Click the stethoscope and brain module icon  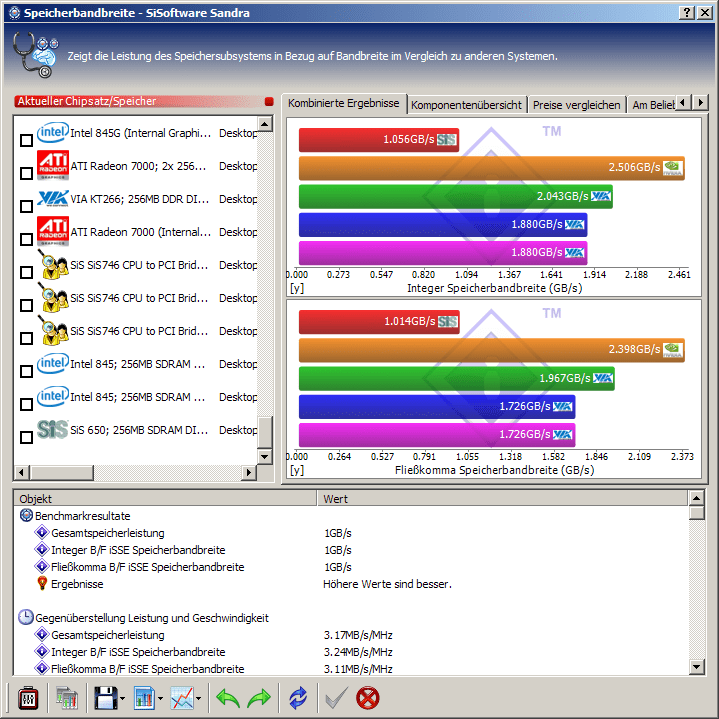pyautogui.click(x=35, y=55)
